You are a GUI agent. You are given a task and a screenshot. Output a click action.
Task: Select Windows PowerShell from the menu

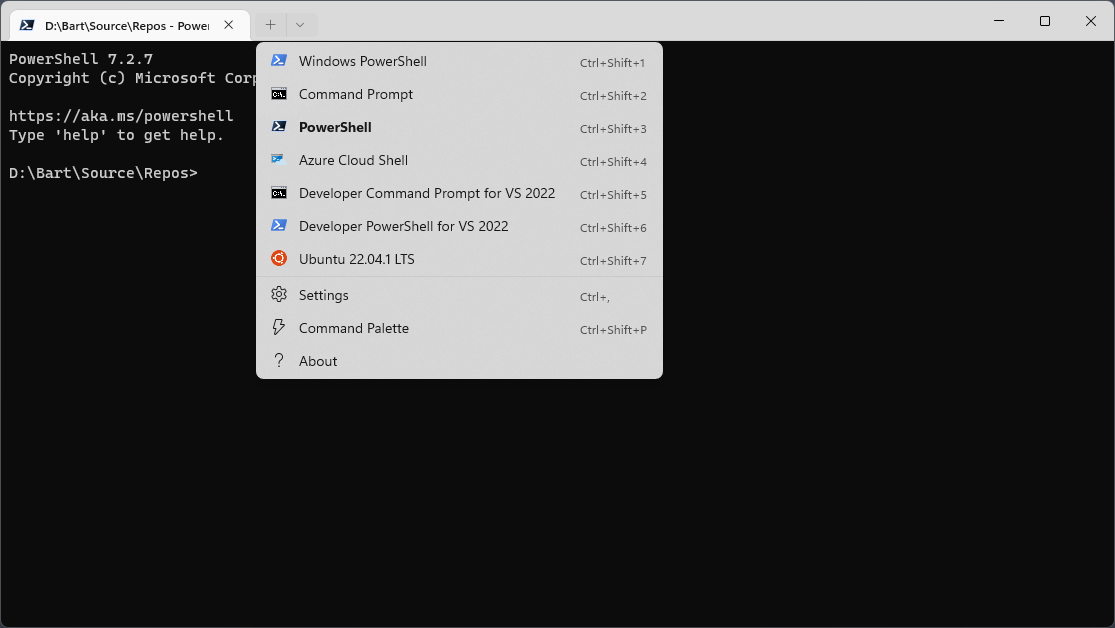362,62
